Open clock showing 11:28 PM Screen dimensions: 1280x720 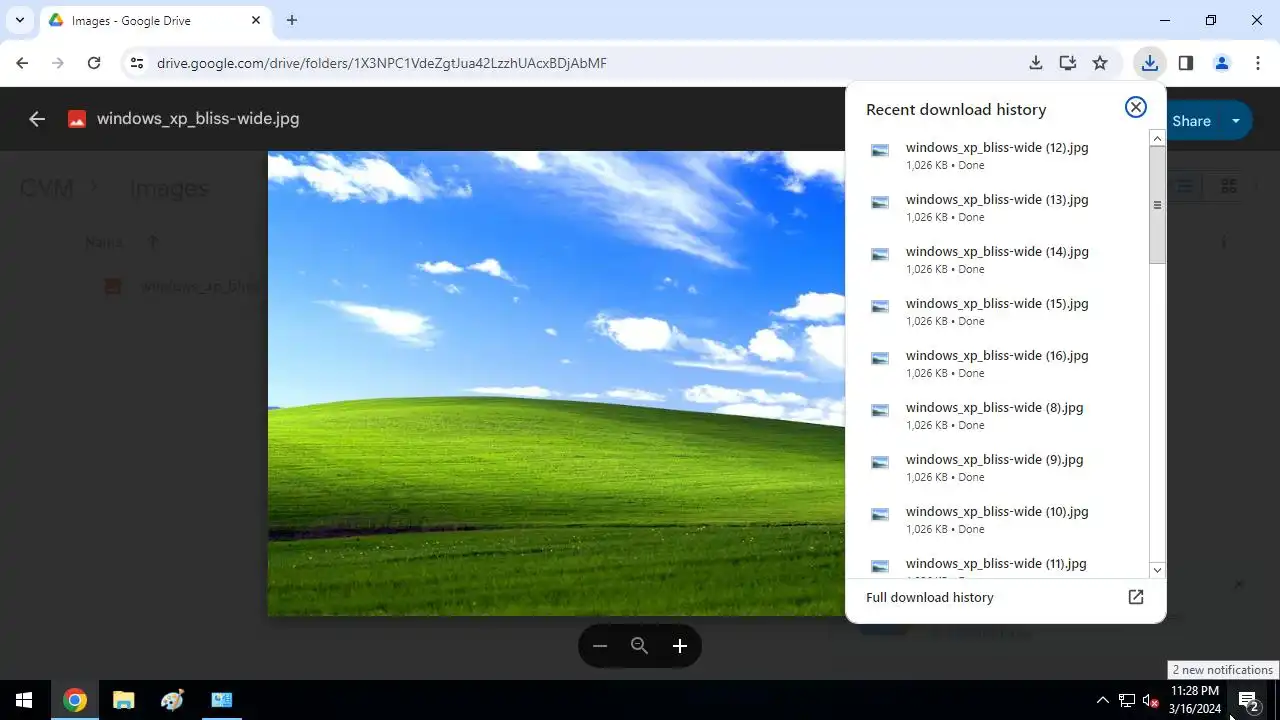(x=1195, y=700)
